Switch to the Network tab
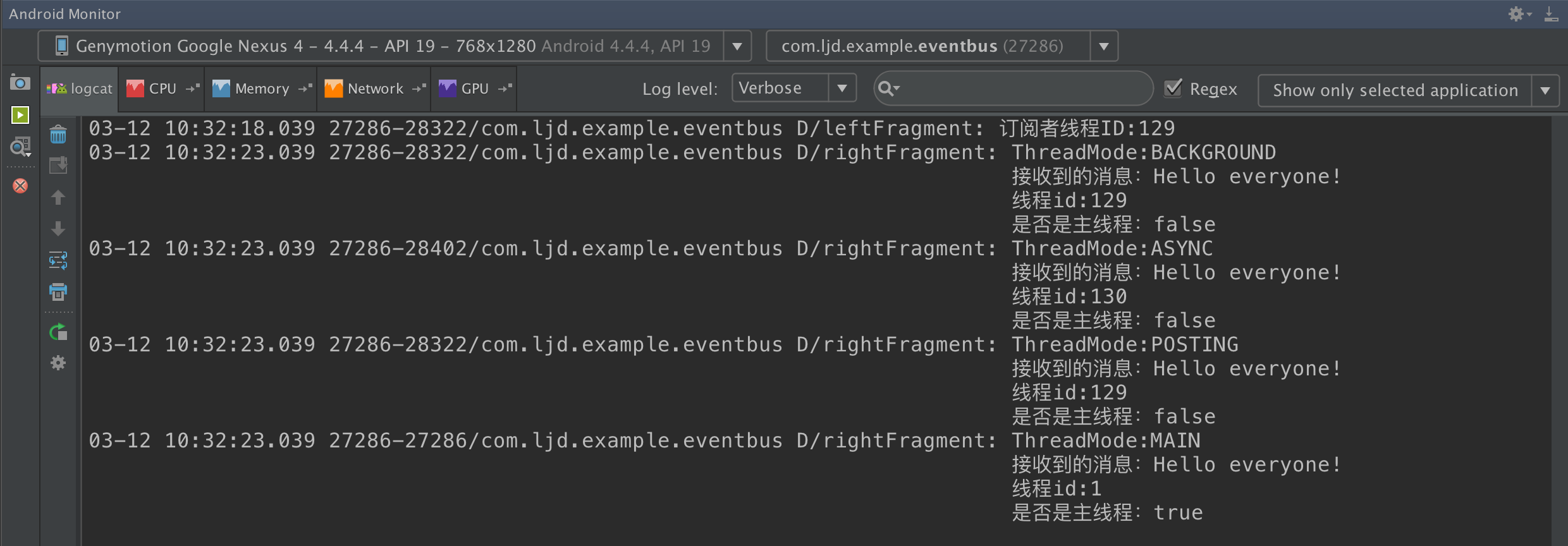Viewport: 1568px width, 546px height. [x=374, y=88]
